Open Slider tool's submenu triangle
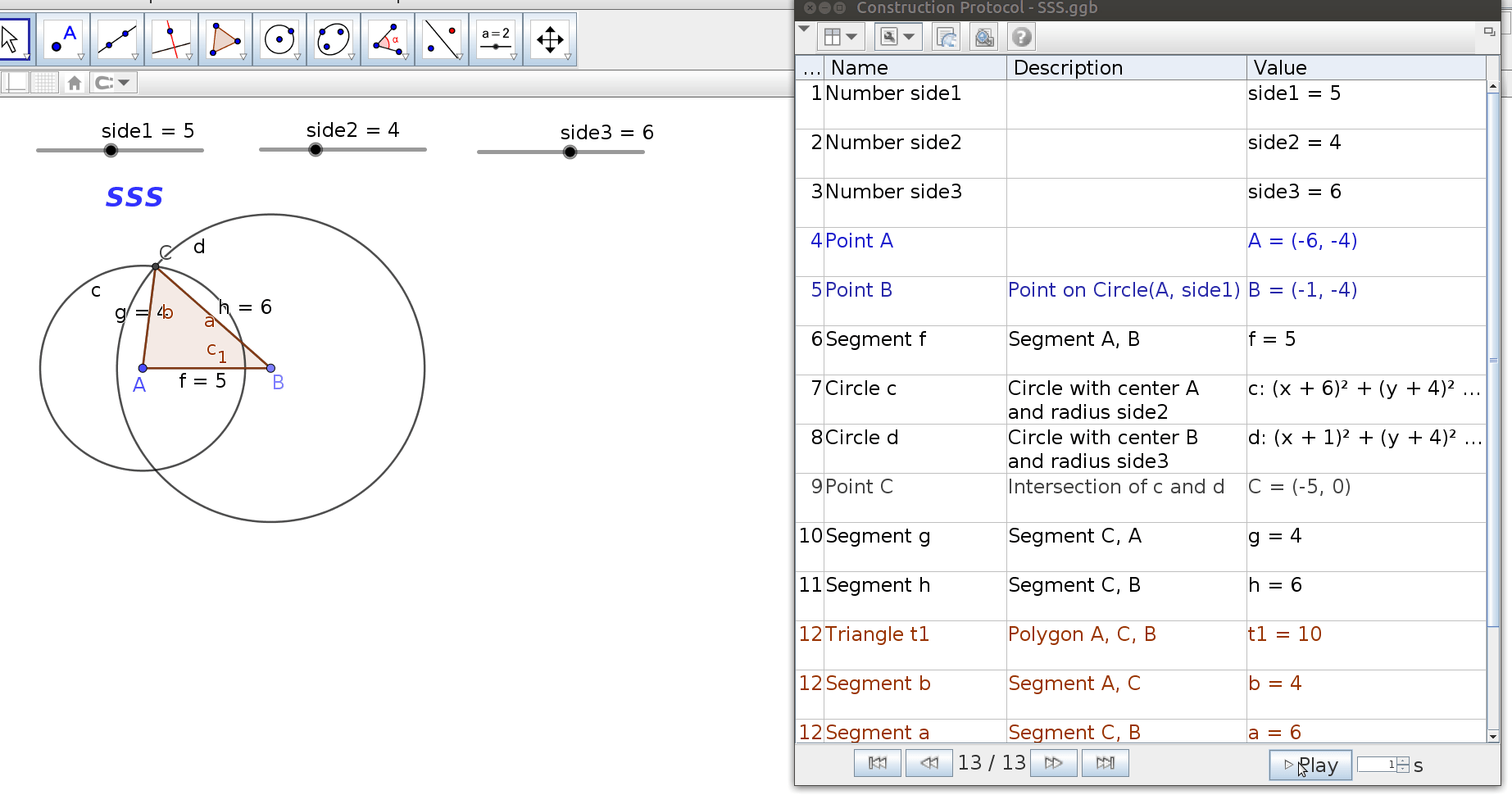The width and height of the screenshot is (1512, 804). 514,57
